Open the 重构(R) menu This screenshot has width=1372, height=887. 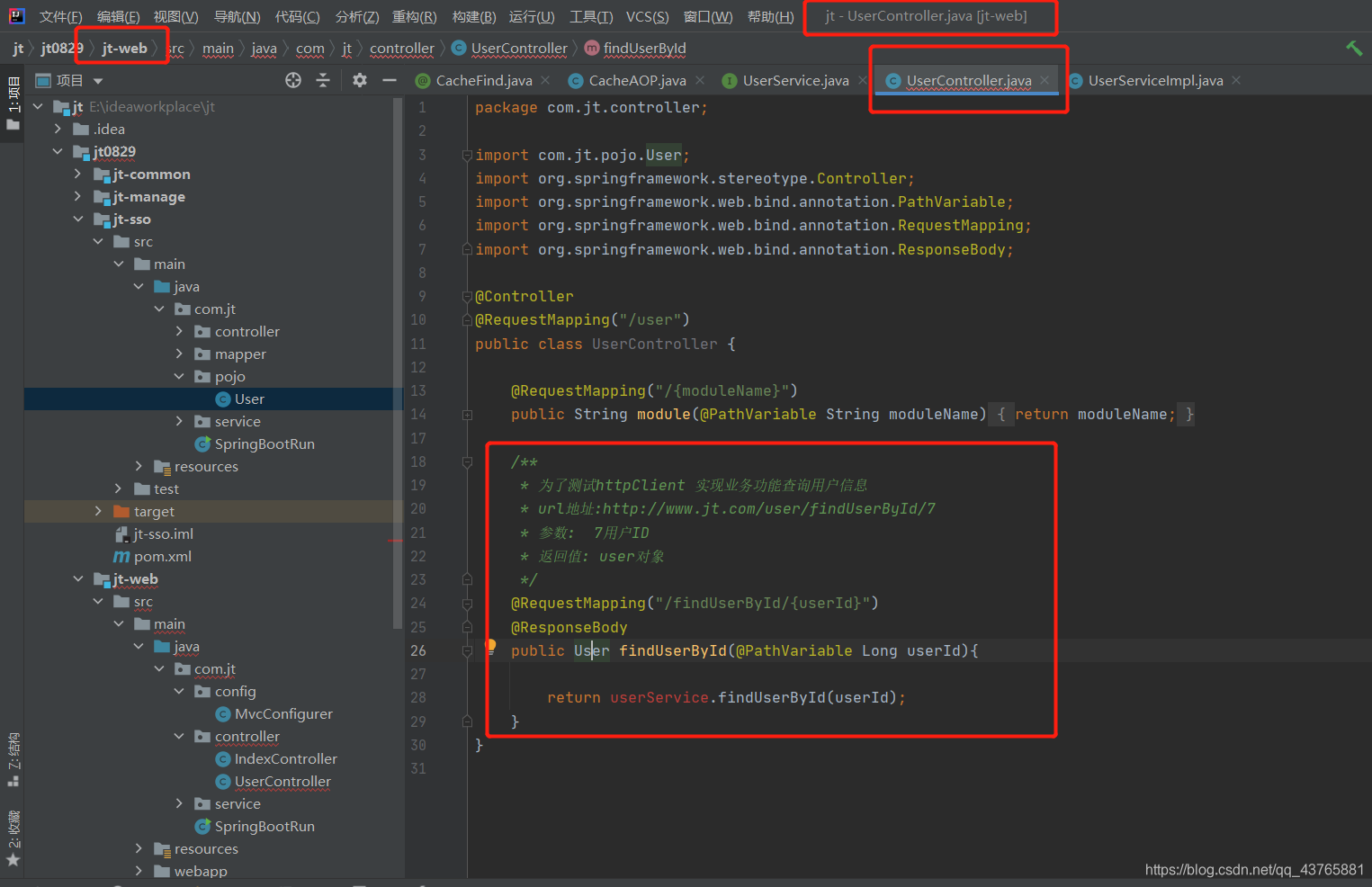pos(414,16)
